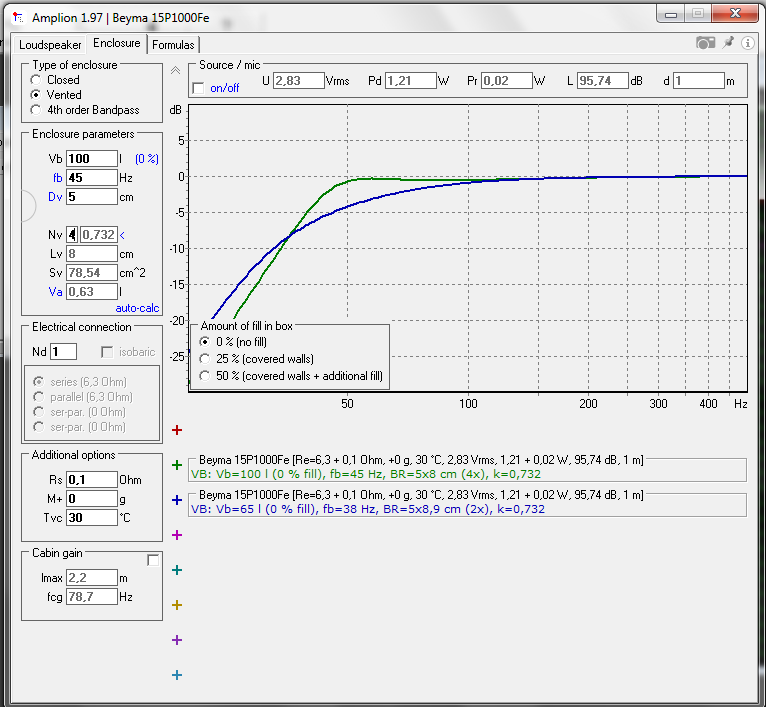Select 50 % covered walls plus additional fill

click(205, 376)
